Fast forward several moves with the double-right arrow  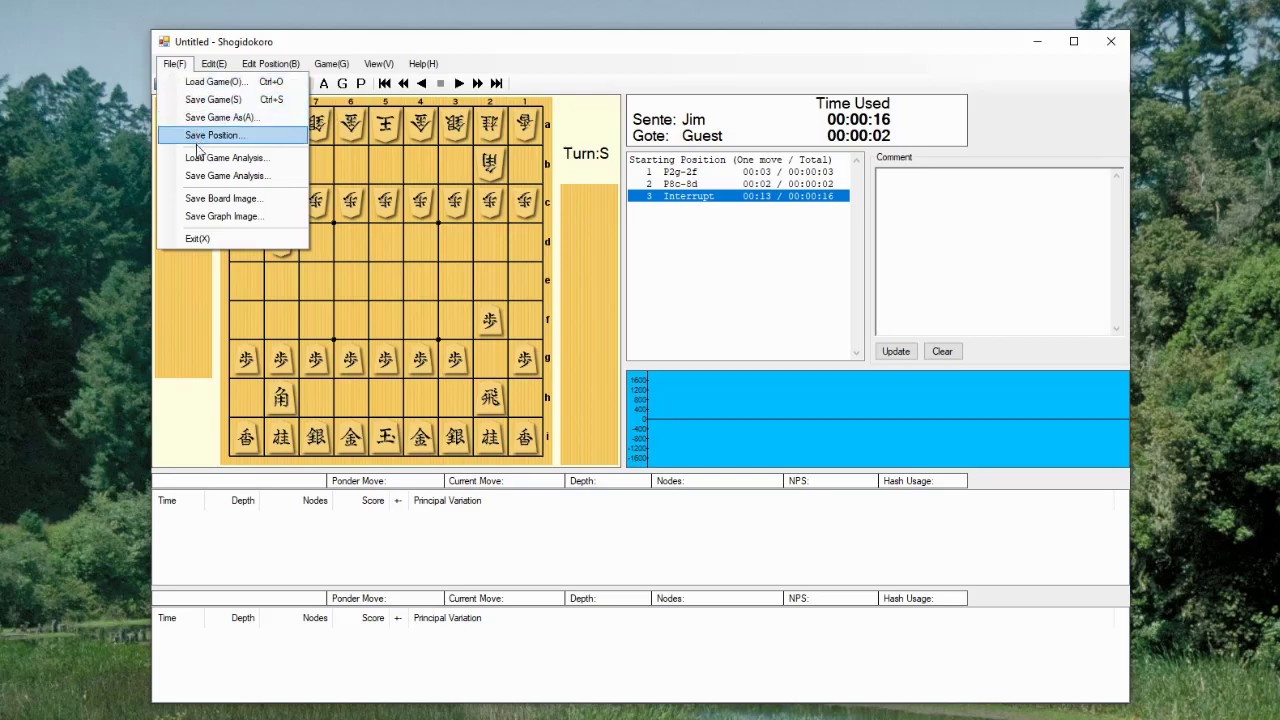pyautogui.click(x=477, y=84)
